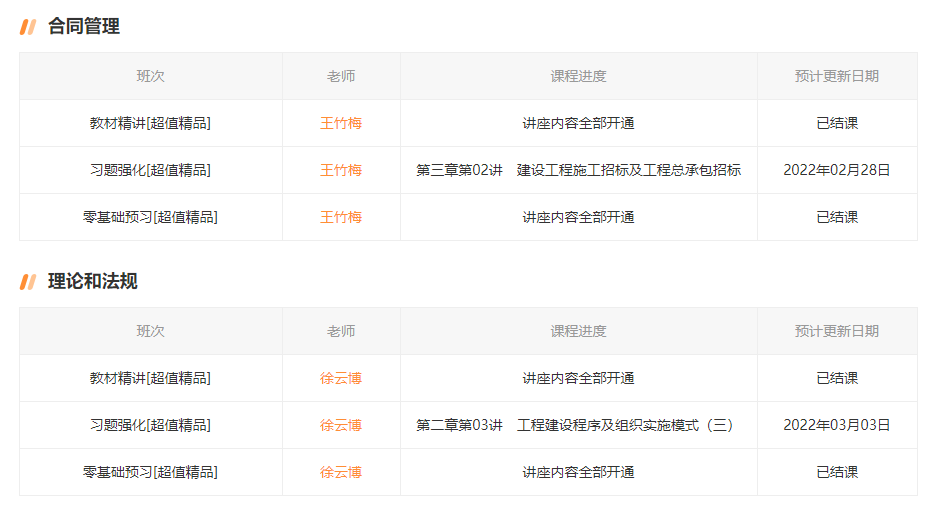
Task: Click 课程进度 column header in 理论和法规 table
Action: 578,331
